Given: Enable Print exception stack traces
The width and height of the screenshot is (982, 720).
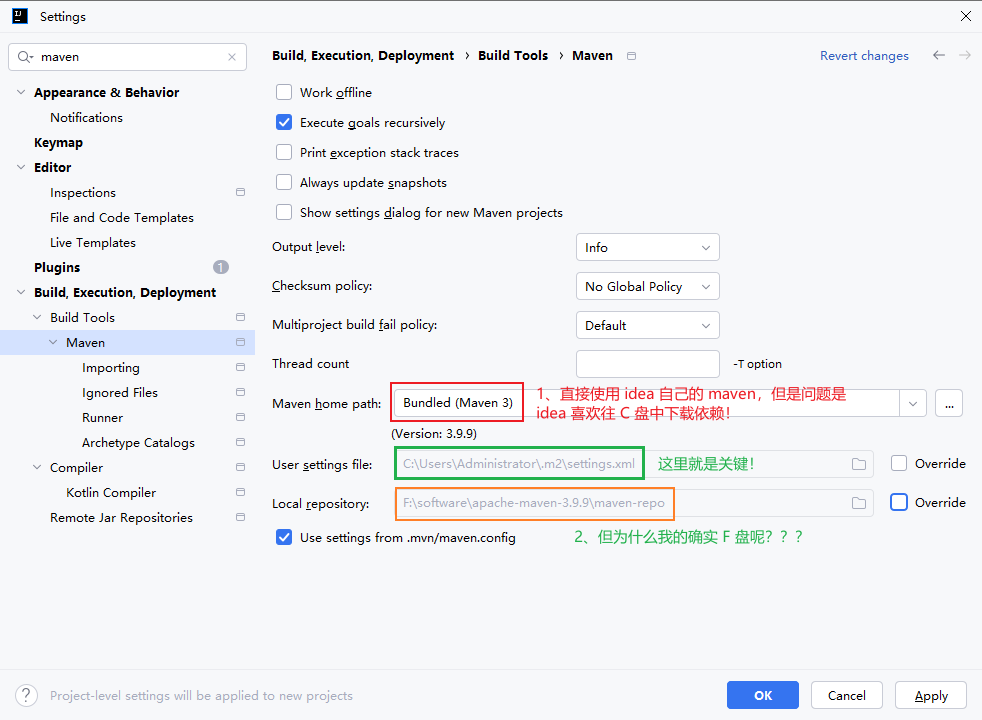Looking at the screenshot, I should pos(284,152).
